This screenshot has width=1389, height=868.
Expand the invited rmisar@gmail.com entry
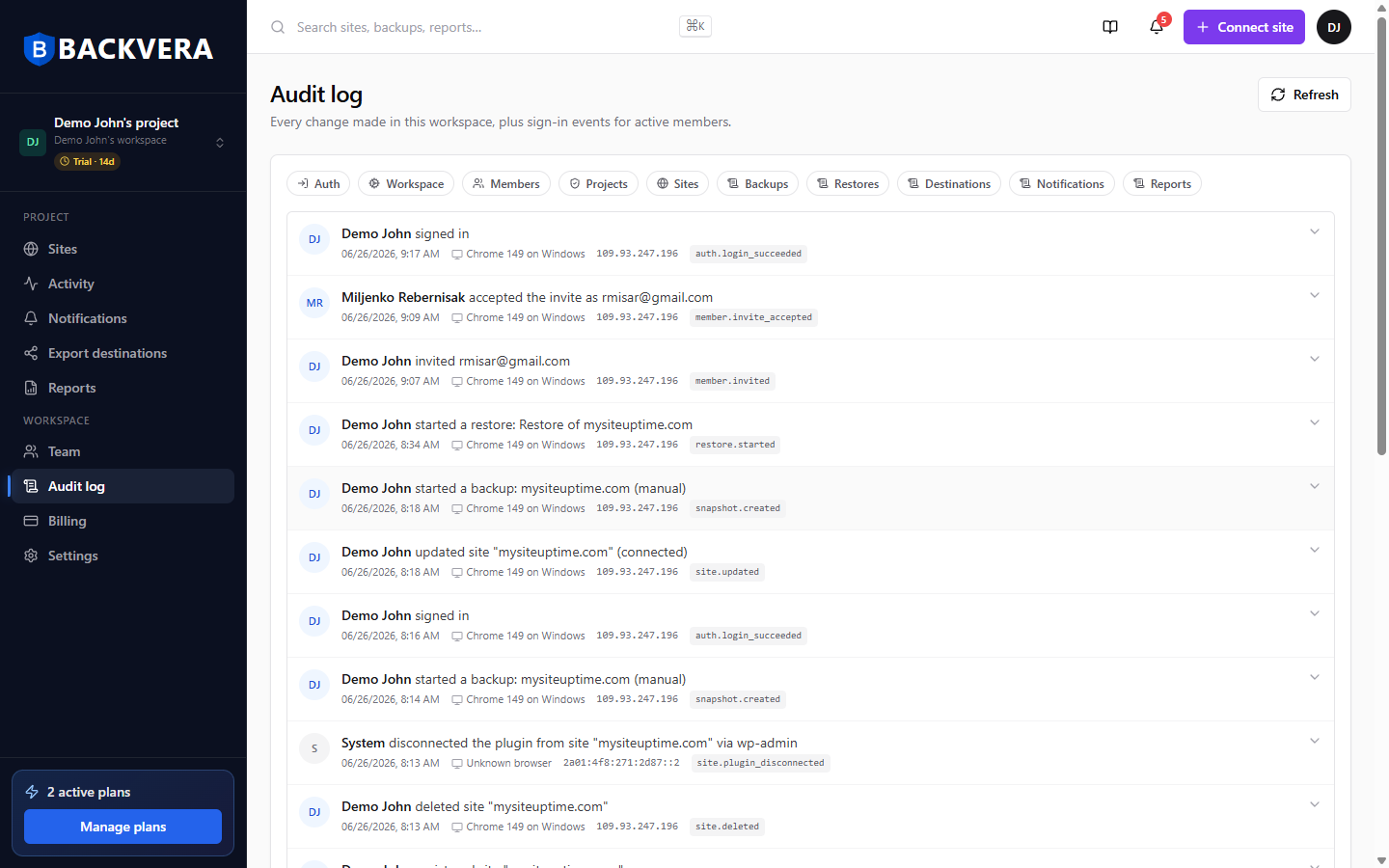(1315, 359)
